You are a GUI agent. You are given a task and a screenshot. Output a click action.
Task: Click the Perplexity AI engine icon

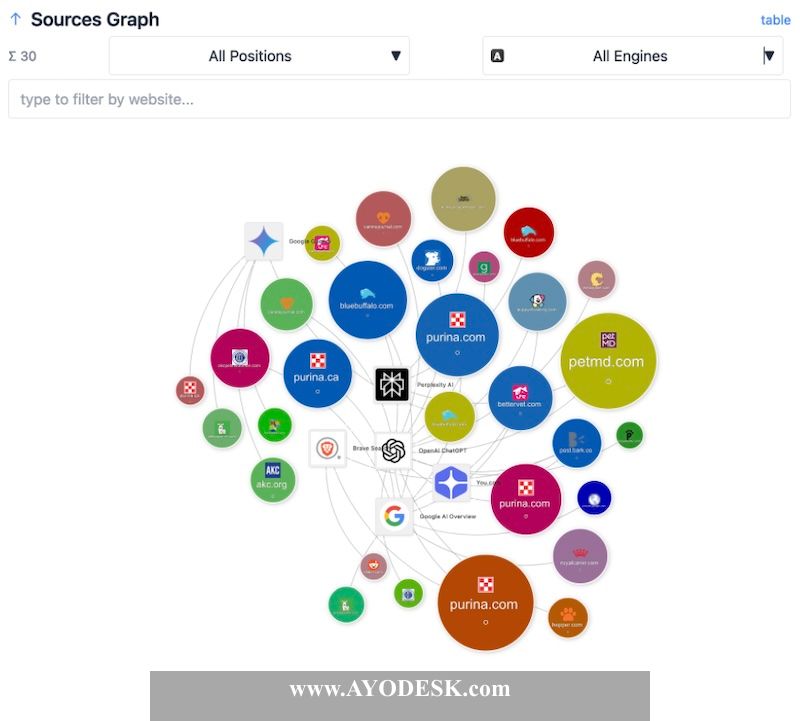point(392,384)
